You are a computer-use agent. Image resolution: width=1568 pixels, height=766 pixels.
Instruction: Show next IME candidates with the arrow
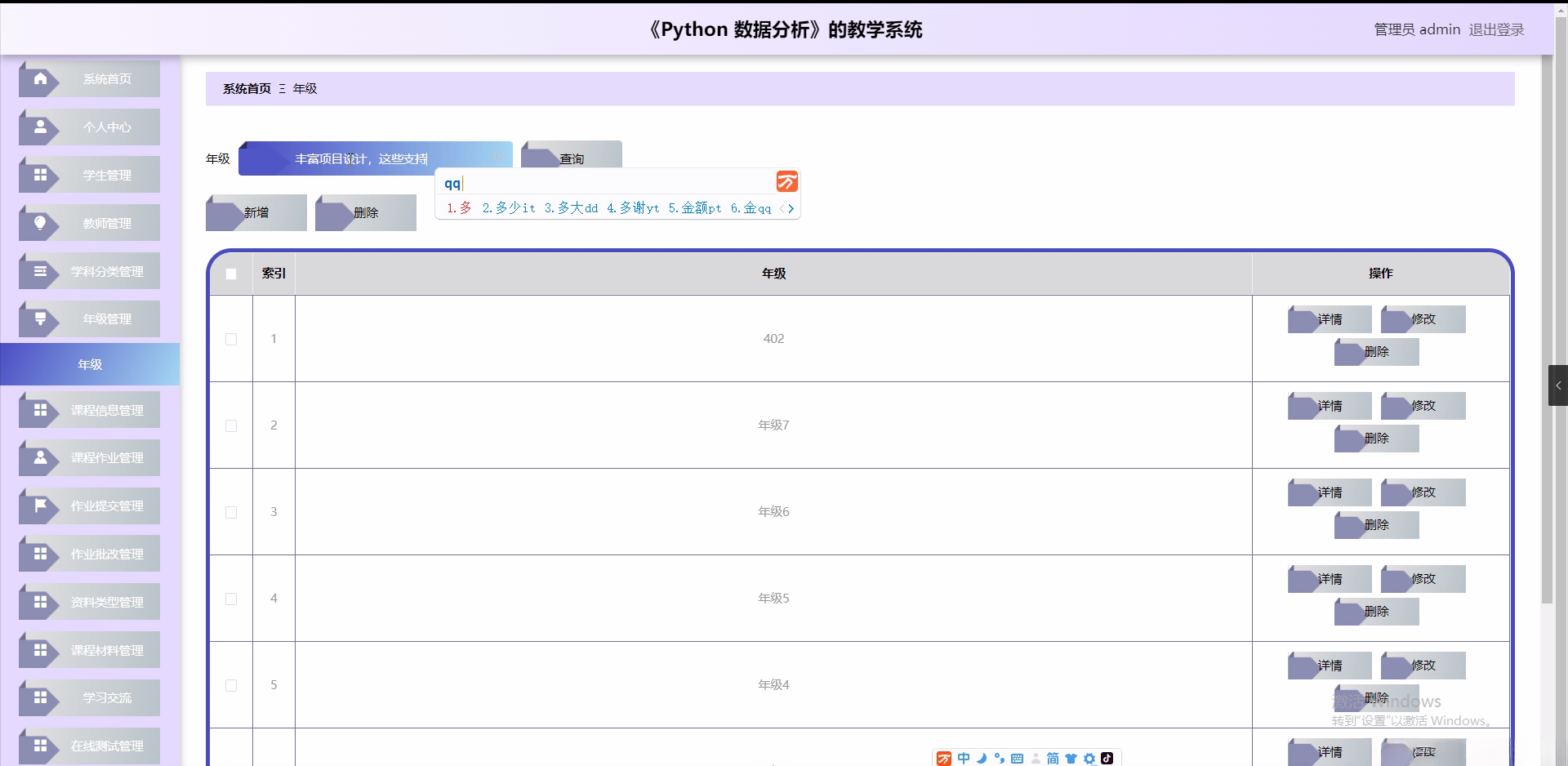pyautogui.click(x=791, y=208)
